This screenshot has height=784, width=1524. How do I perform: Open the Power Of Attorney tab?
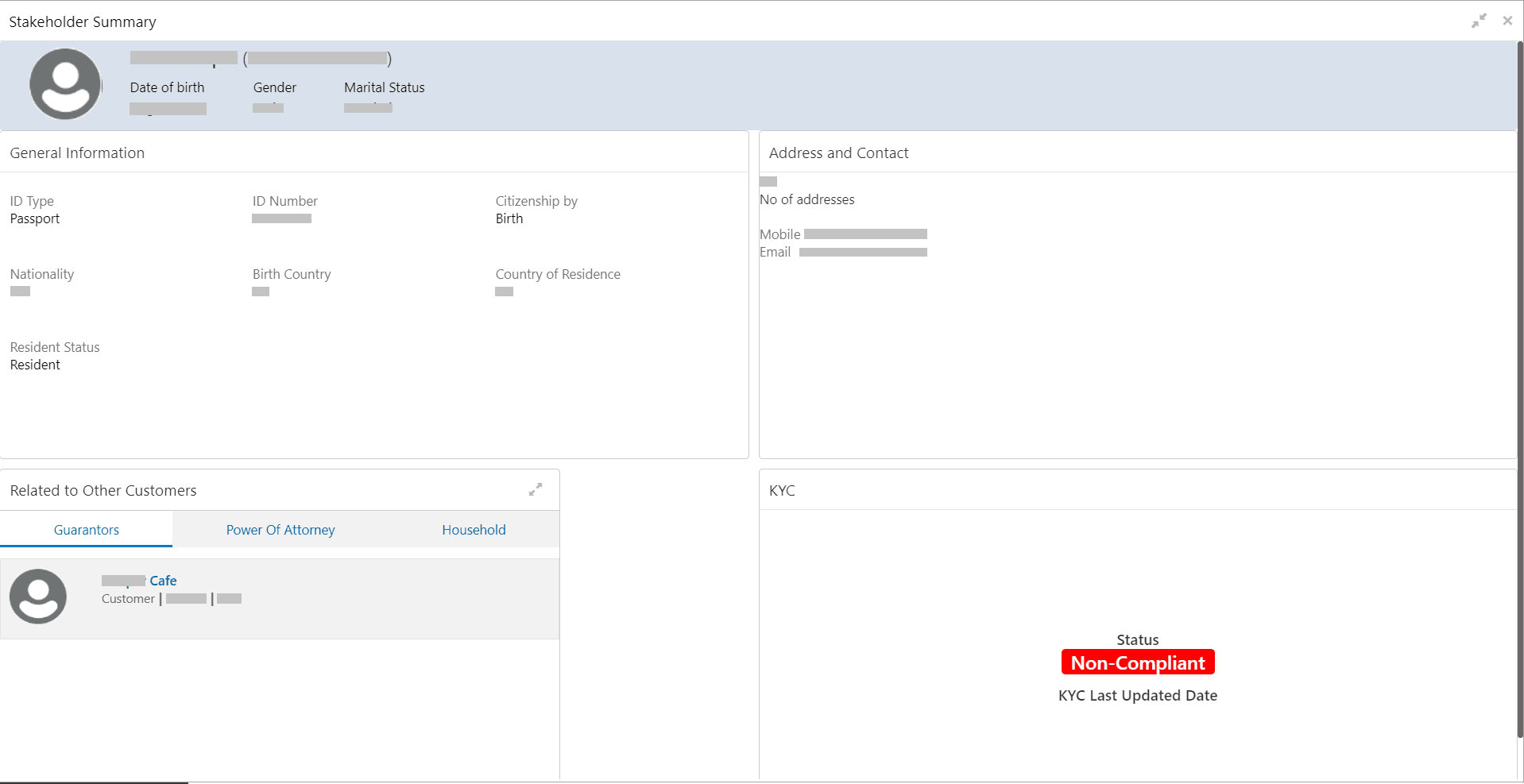(x=280, y=530)
